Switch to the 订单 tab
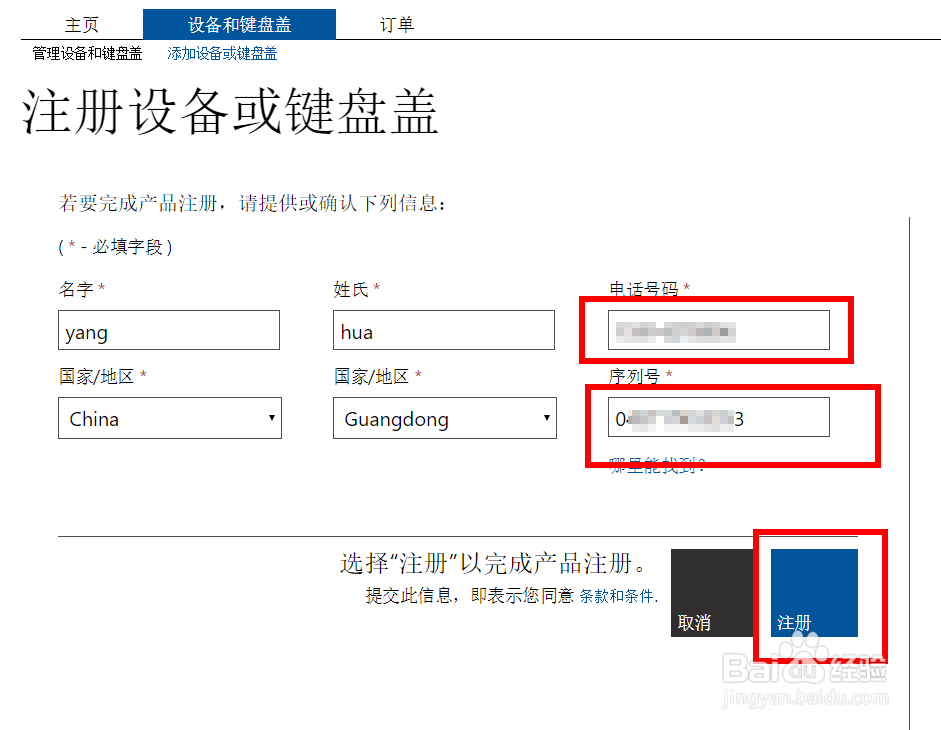The width and height of the screenshot is (941, 730). point(397,24)
